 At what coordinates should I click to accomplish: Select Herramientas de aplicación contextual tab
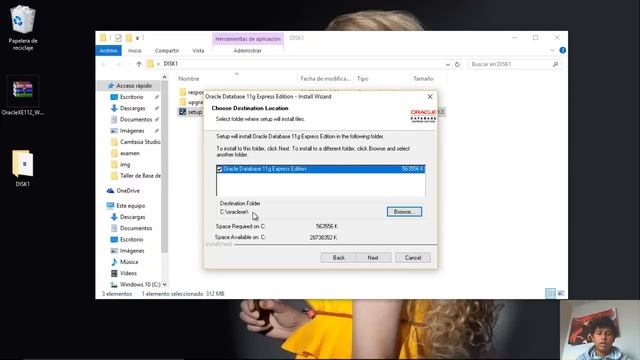(248, 39)
